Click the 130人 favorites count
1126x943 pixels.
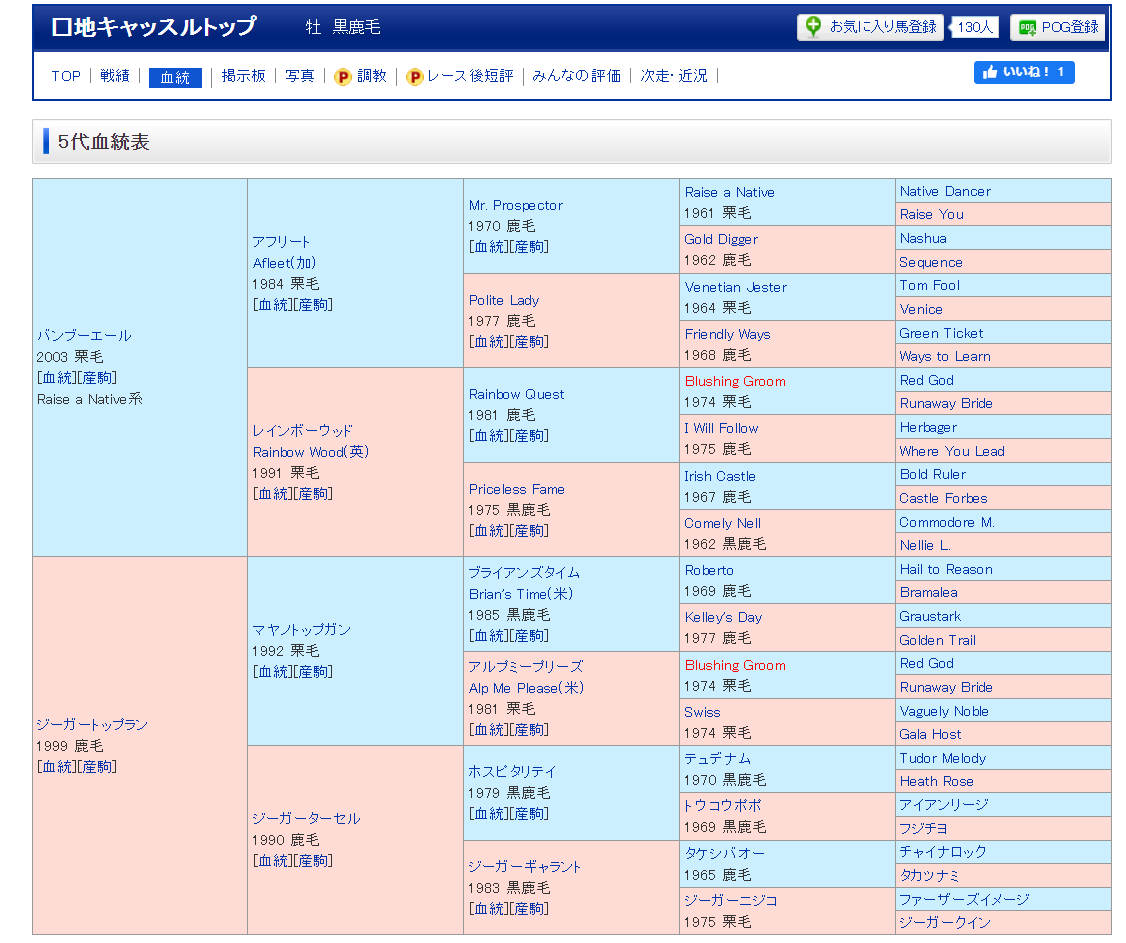point(974,28)
